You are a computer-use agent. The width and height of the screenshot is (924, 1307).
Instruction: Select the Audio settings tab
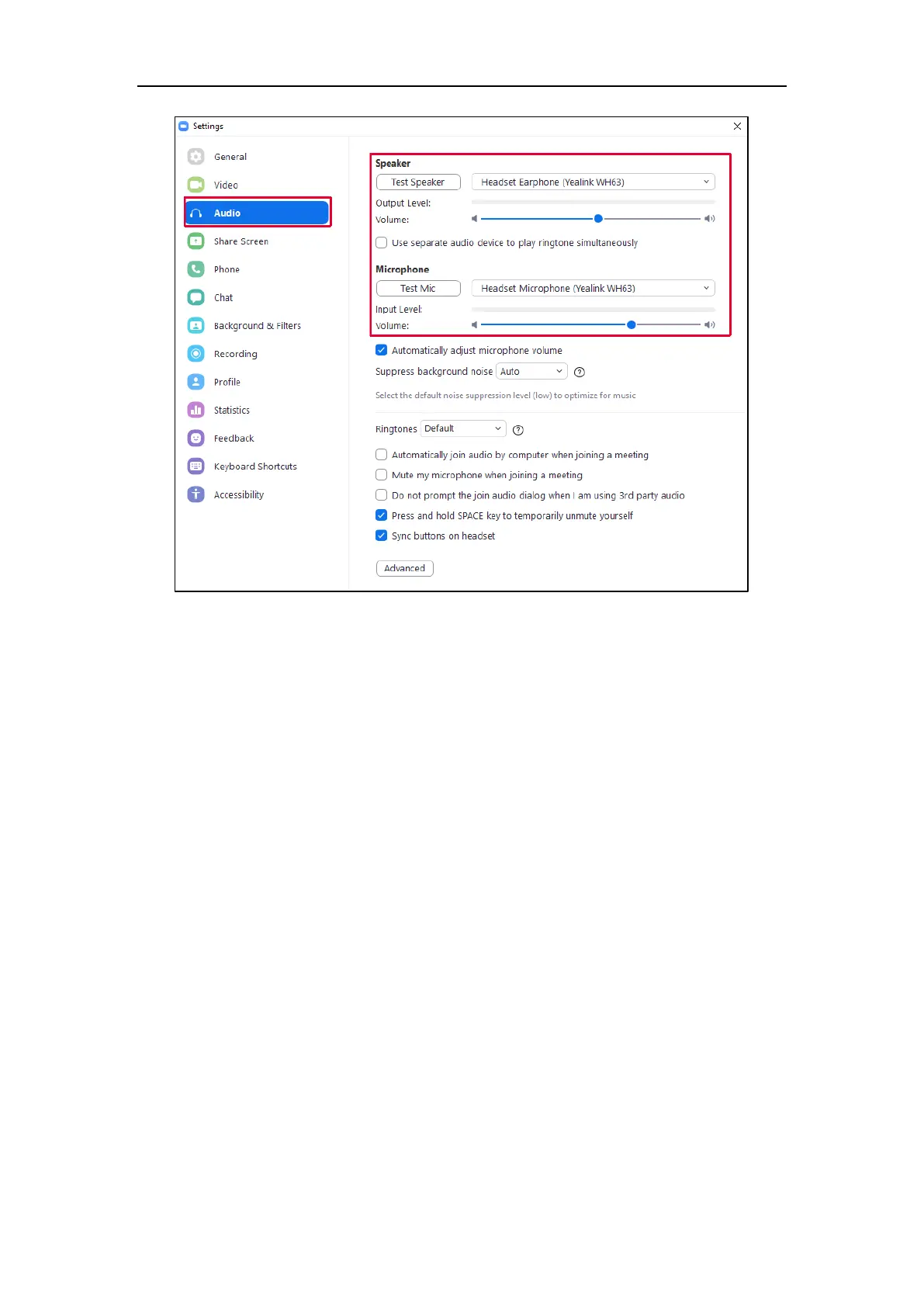258,213
